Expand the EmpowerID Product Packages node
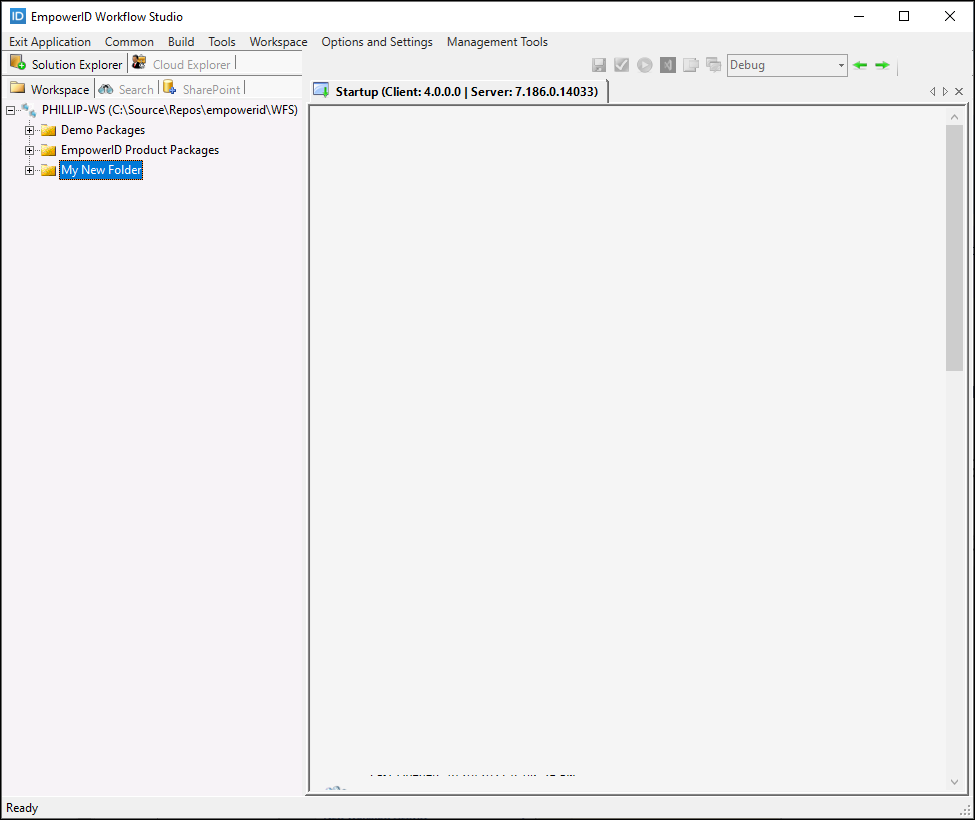 click(30, 150)
